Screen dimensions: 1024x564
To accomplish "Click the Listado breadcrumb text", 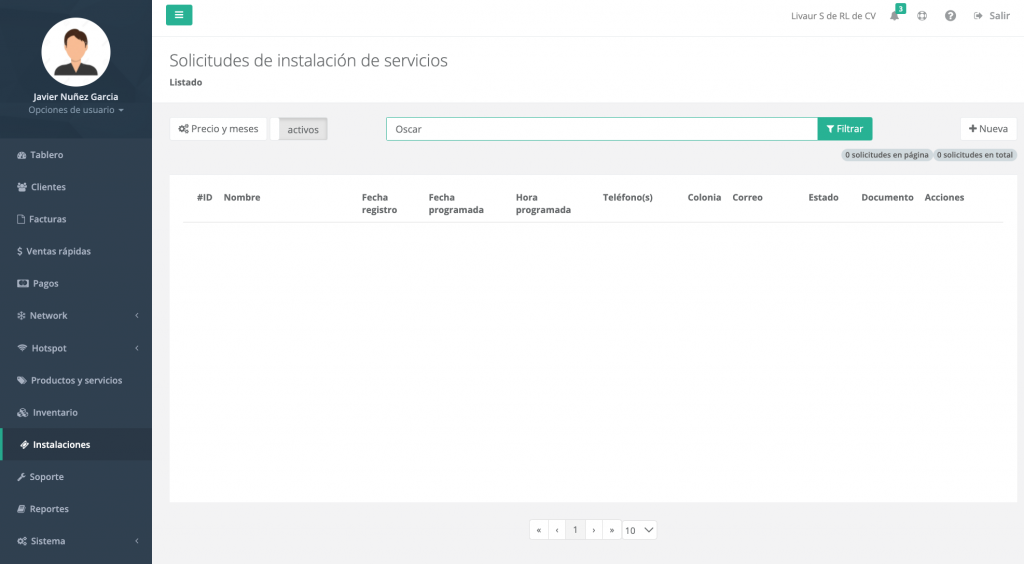I will (185, 82).
